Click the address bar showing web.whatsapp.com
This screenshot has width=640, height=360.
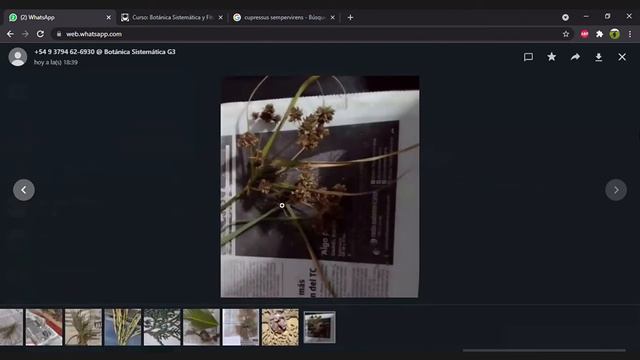pos(312,34)
